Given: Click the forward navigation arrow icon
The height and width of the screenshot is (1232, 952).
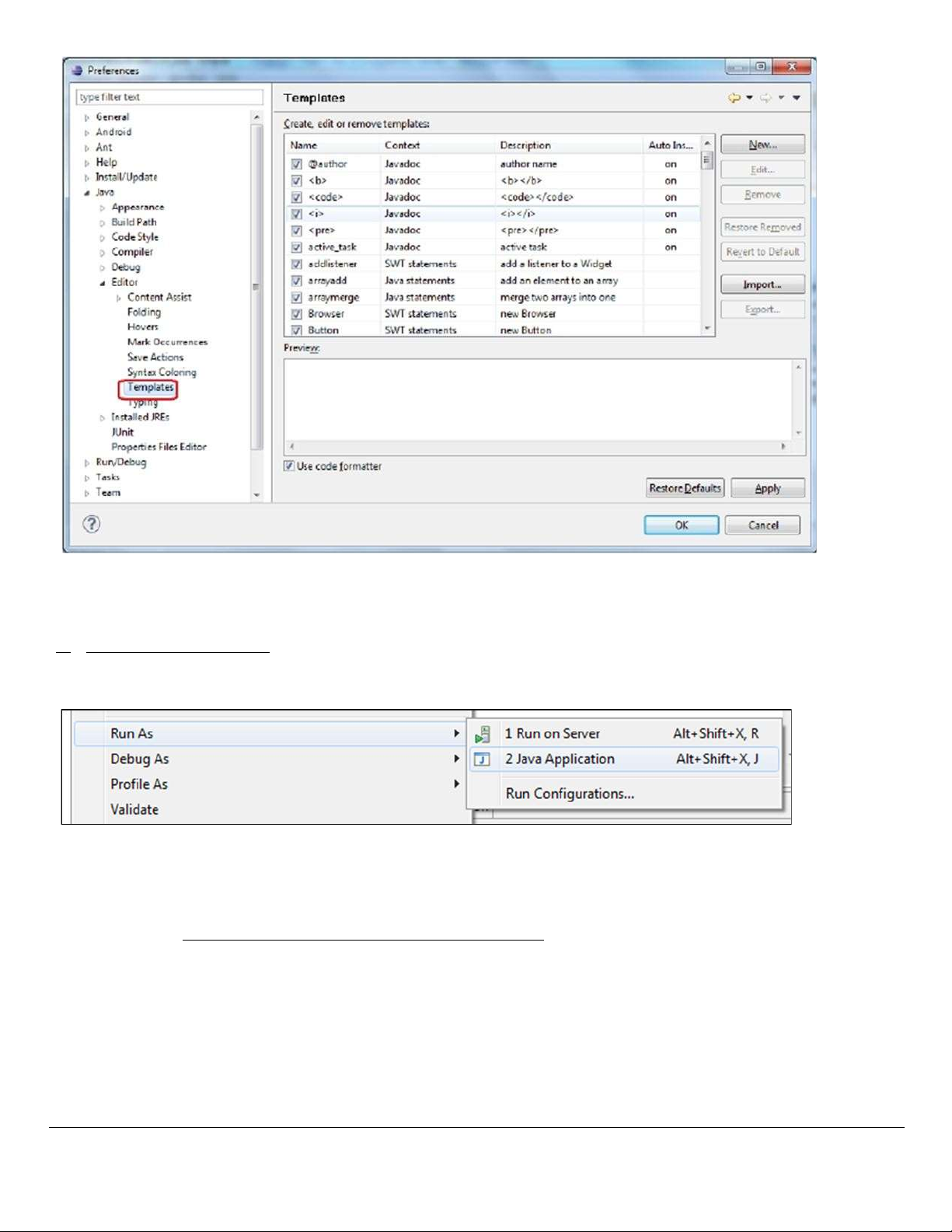Looking at the screenshot, I should click(765, 98).
